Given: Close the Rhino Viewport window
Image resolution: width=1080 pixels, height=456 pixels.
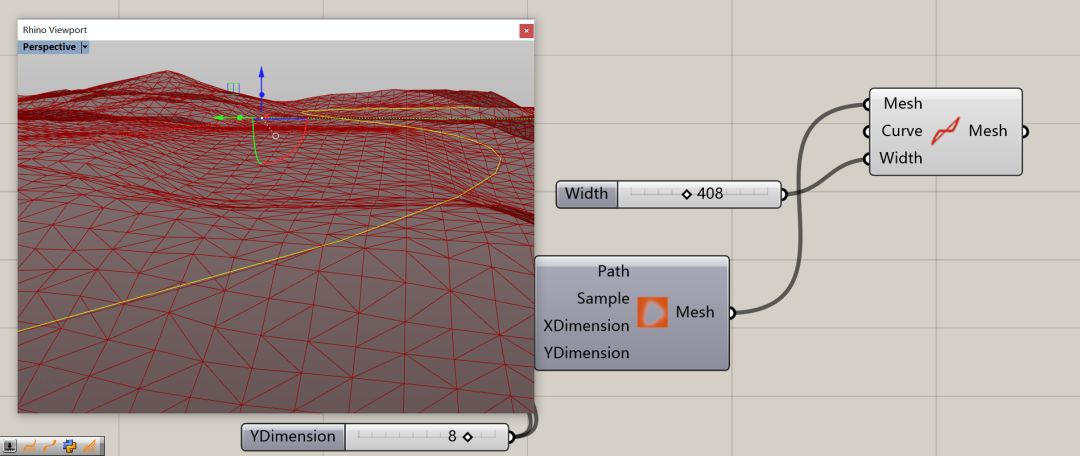Looking at the screenshot, I should click(526, 31).
